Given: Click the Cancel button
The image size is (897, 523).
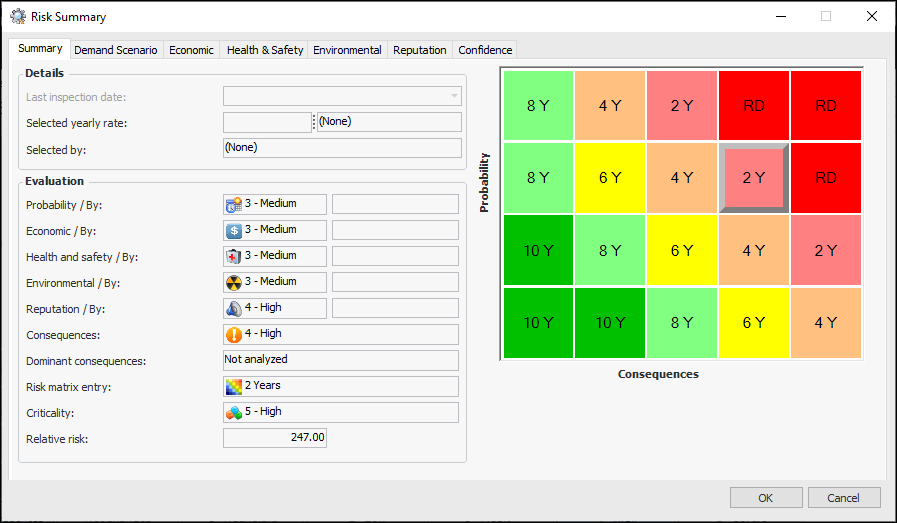Looking at the screenshot, I should coord(844,498).
